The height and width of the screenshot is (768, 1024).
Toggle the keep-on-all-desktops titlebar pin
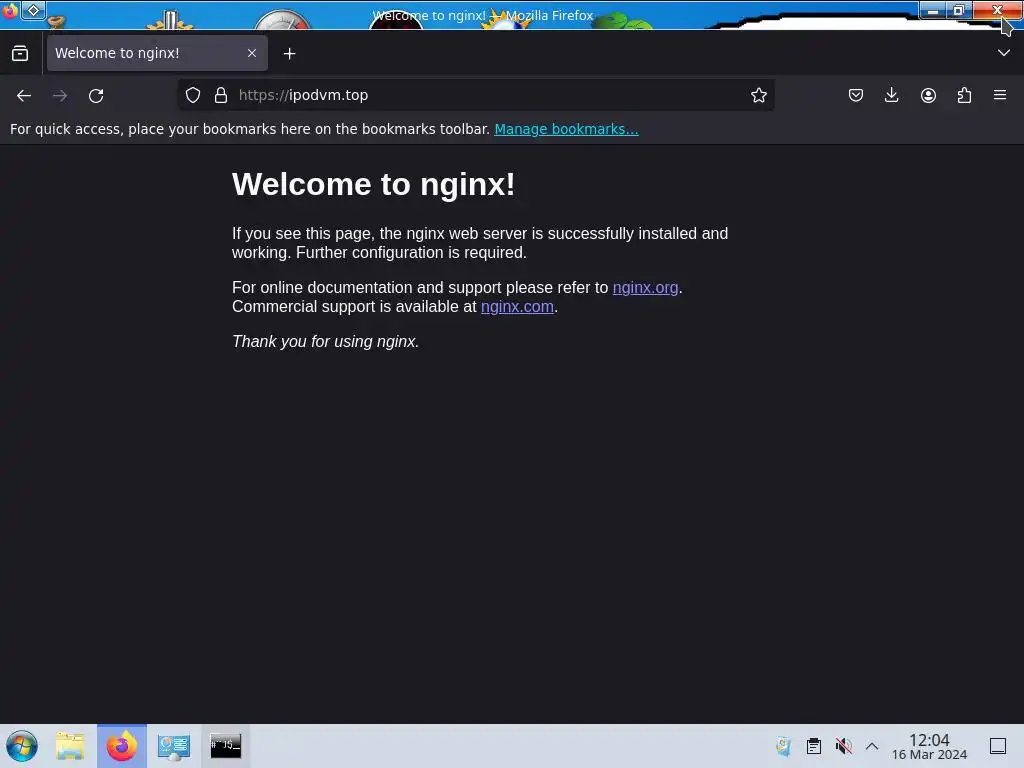coord(33,10)
